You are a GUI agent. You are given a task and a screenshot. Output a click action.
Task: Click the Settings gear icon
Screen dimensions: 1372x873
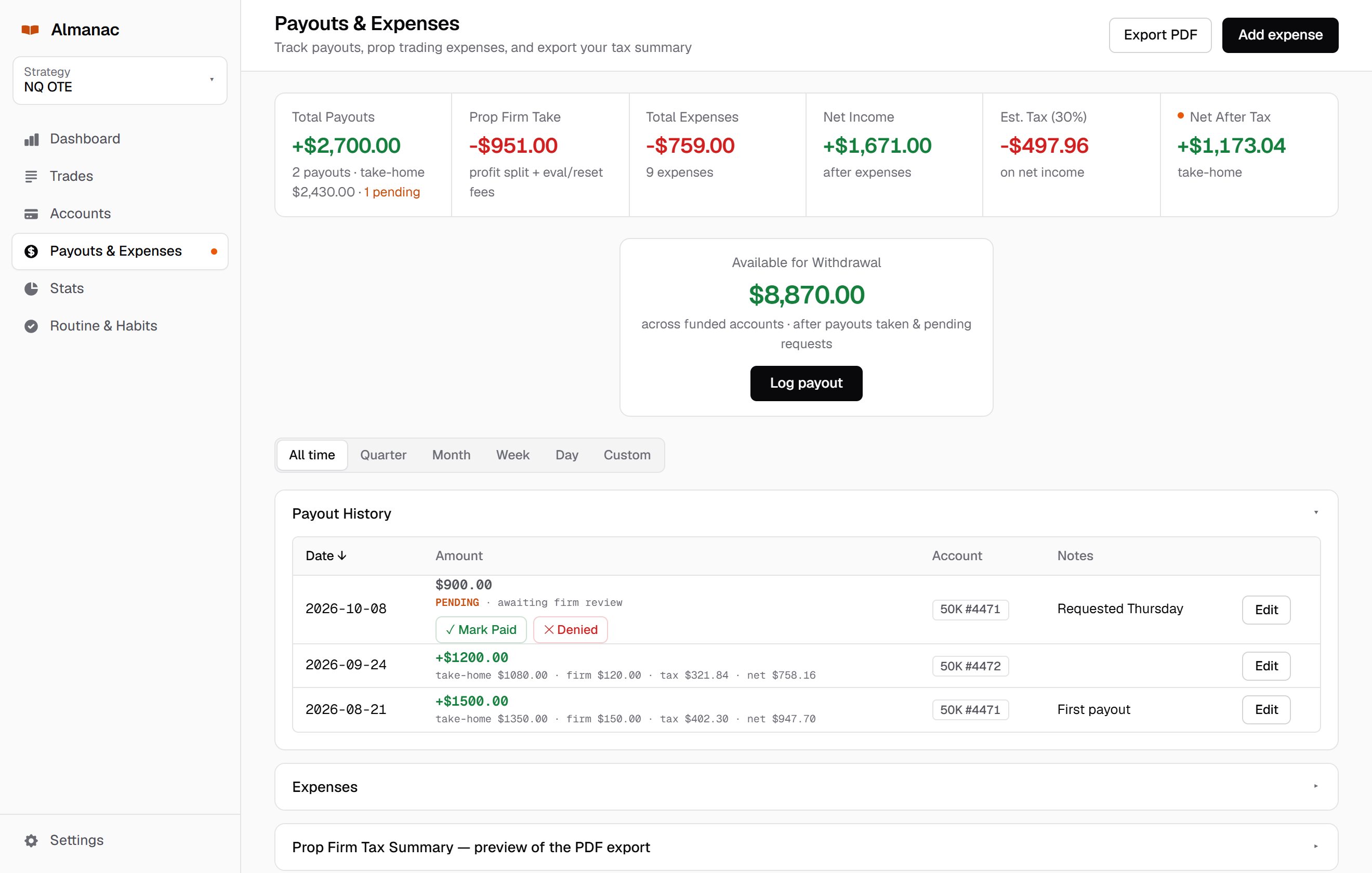[x=31, y=840]
